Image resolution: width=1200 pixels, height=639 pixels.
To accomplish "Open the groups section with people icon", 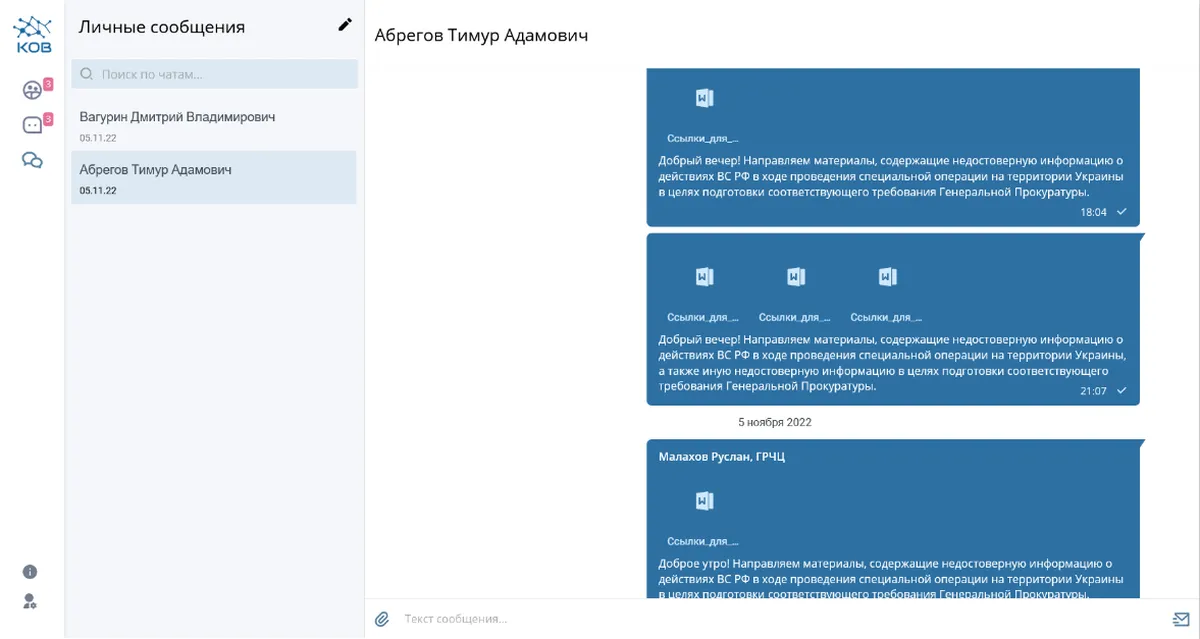I will point(32,90).
